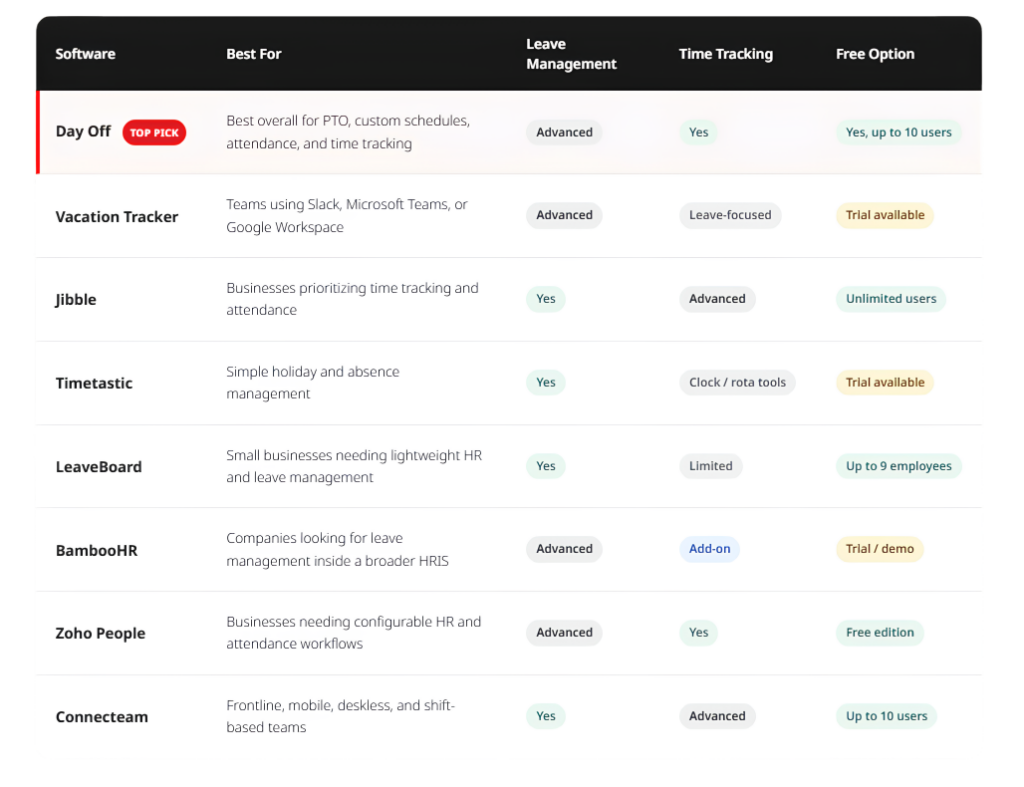
Task: Click the 'Yes, up to 10 users' tag
Action: pyautogui.click(x=899, y=132)
